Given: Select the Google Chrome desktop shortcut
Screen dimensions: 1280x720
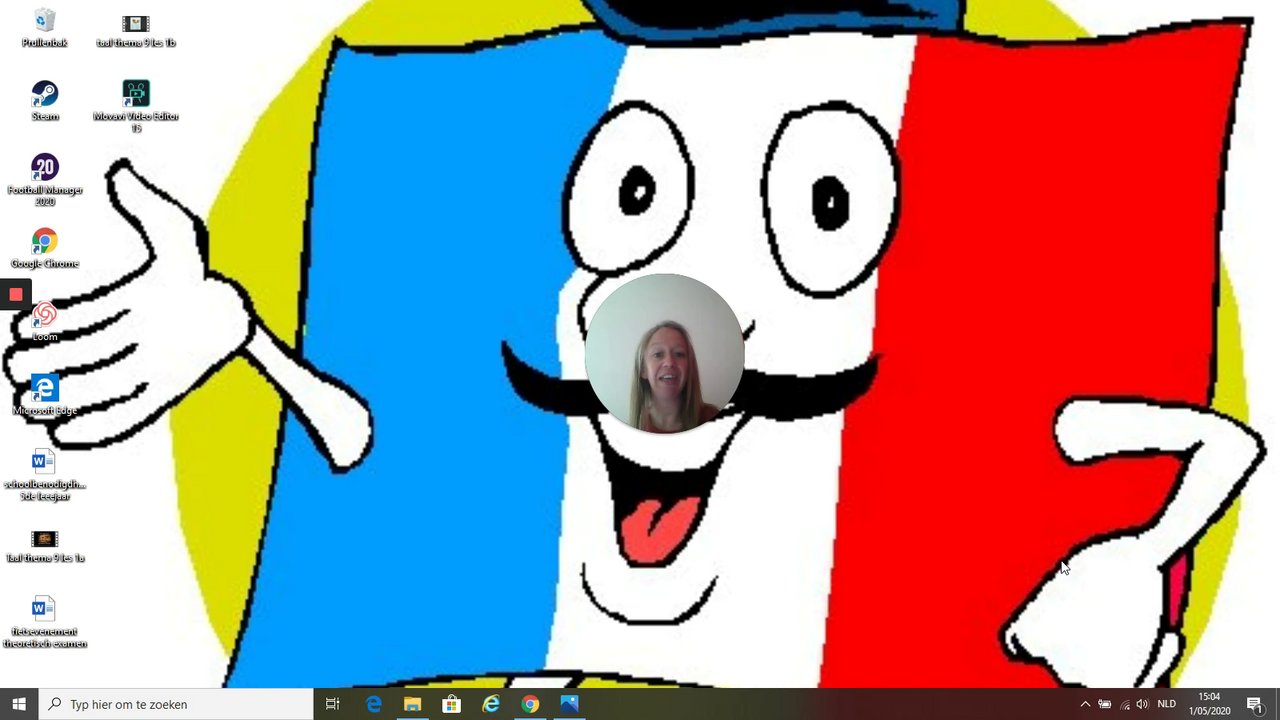Looking at the screenshot, I should click(44, 248).
